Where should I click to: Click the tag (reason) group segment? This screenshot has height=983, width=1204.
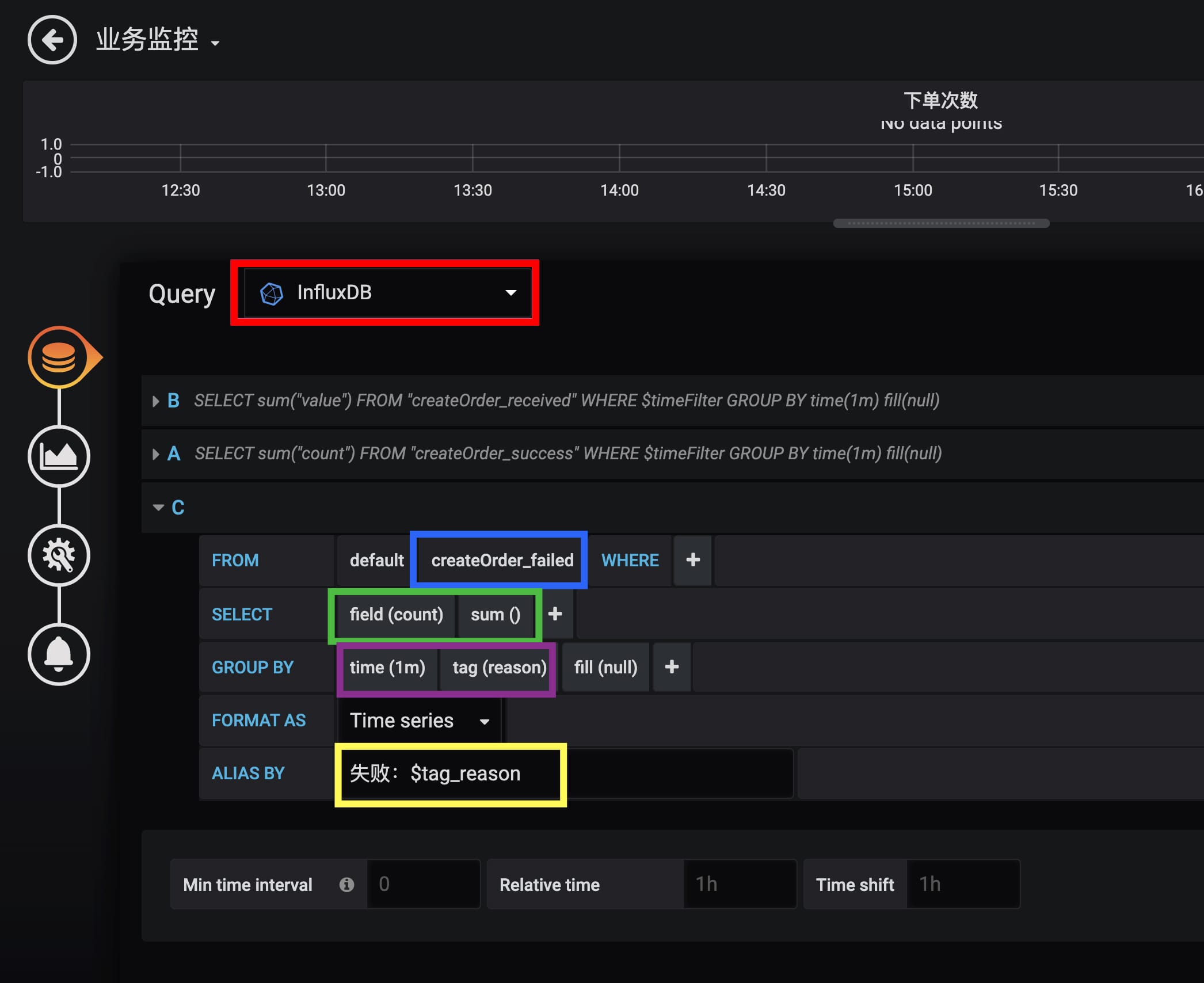pyautogui.click(x=499, y=667)
